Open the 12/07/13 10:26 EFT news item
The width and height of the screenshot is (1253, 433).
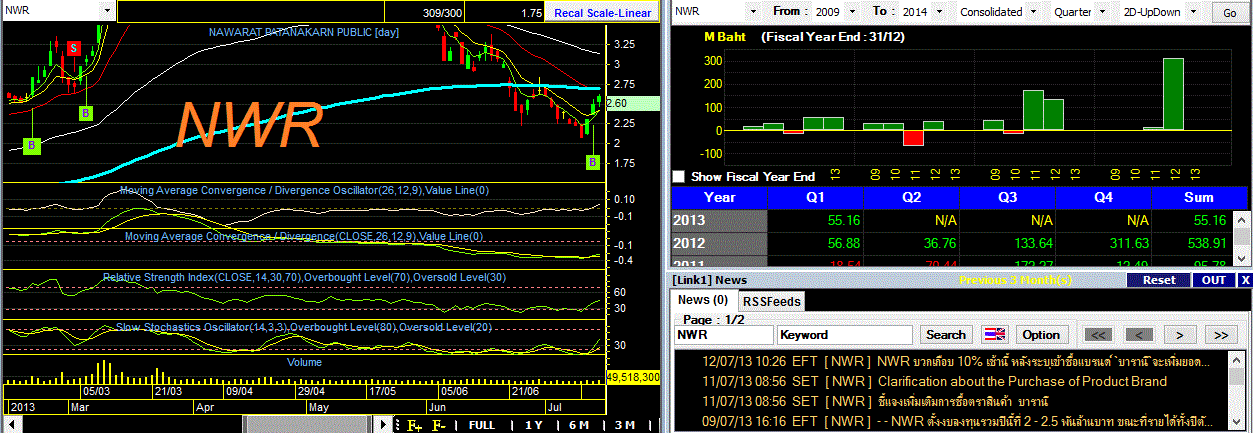click(x=954, y=361)
